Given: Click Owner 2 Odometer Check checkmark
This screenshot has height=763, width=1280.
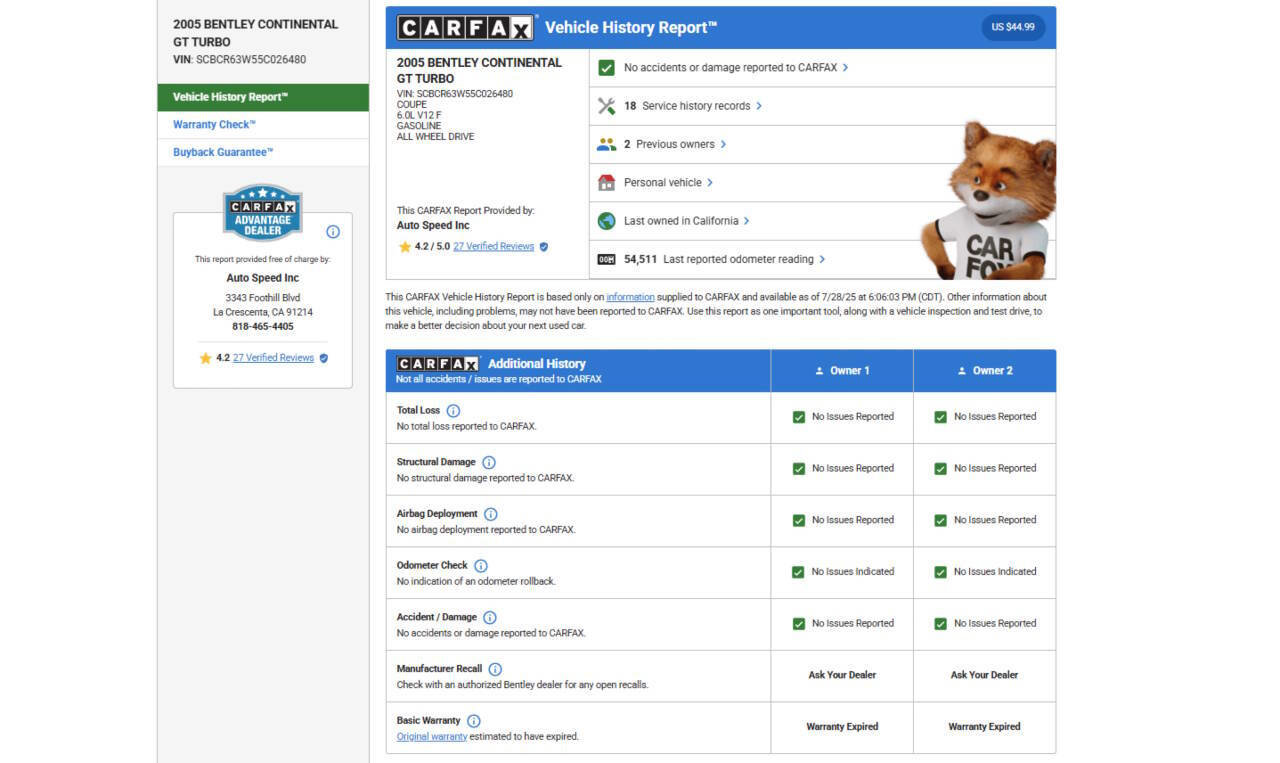Looking at the screenshot, I should click(x=941, y=572).
